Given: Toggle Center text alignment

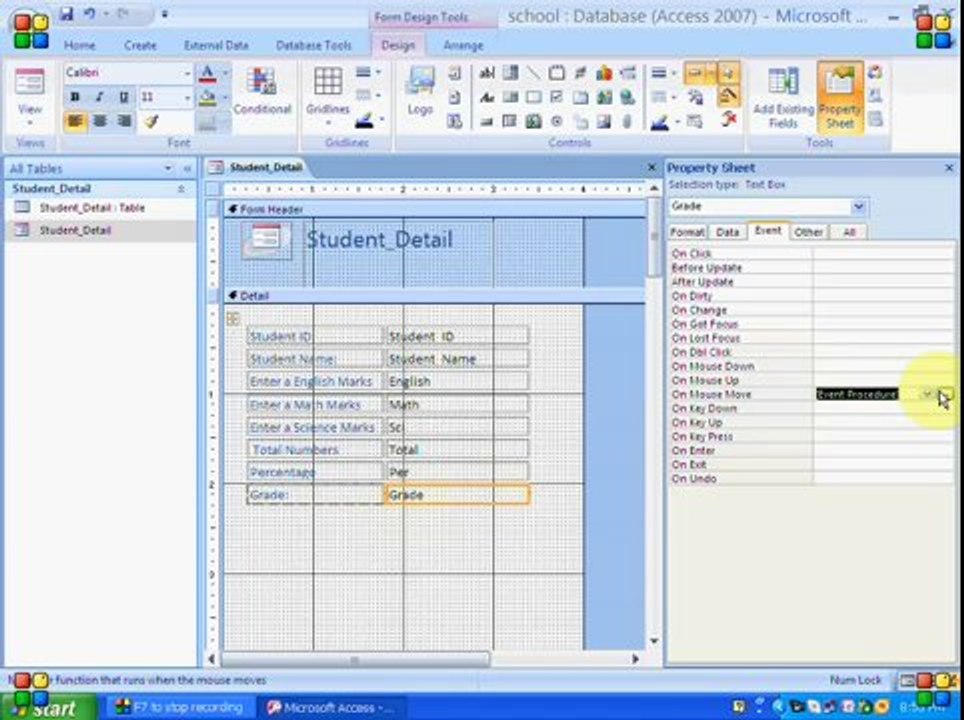Looking at the screenshot, I should pos(99,121).
